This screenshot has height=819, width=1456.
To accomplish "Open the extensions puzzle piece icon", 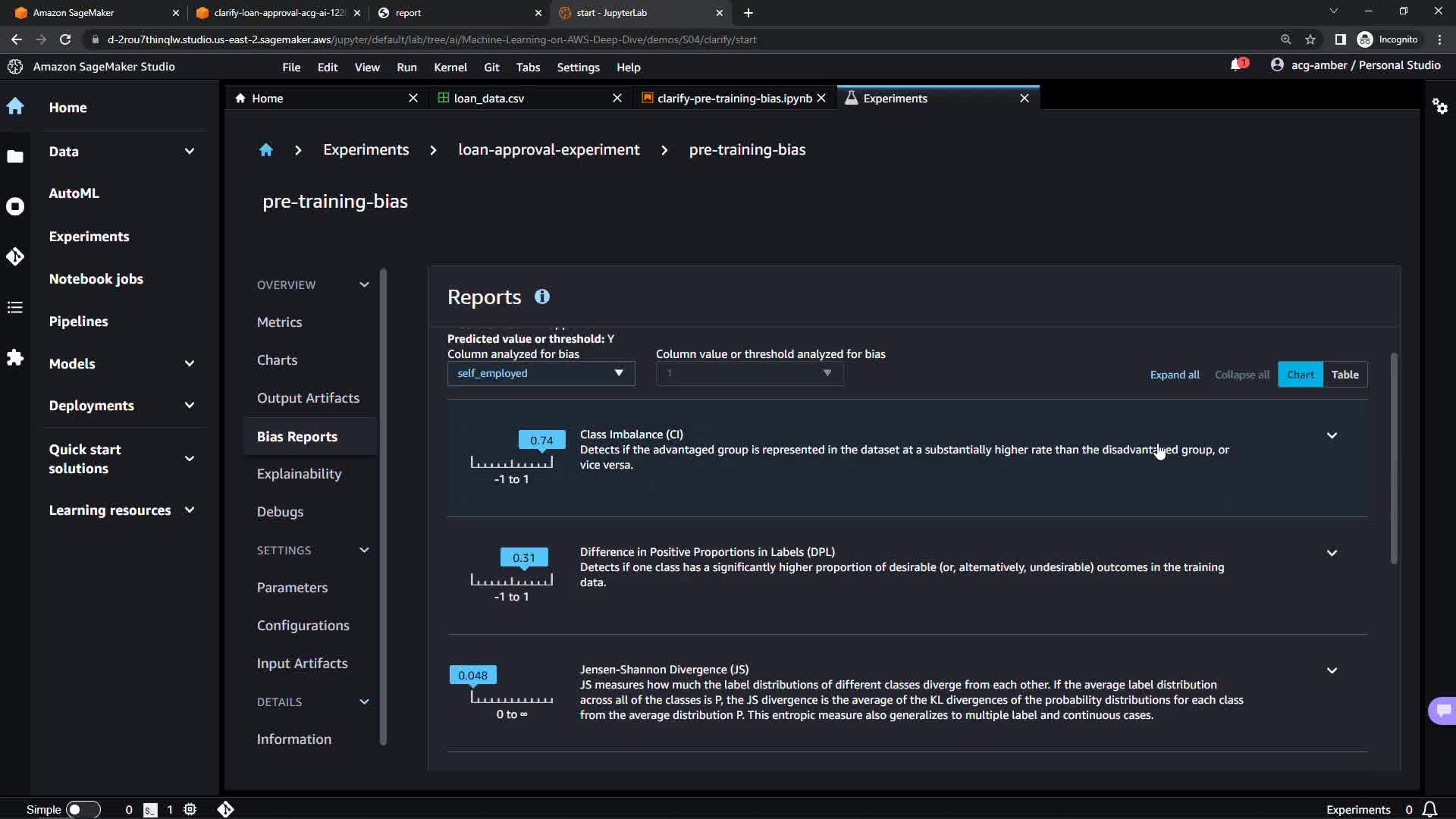I will (x=15, y=357).
